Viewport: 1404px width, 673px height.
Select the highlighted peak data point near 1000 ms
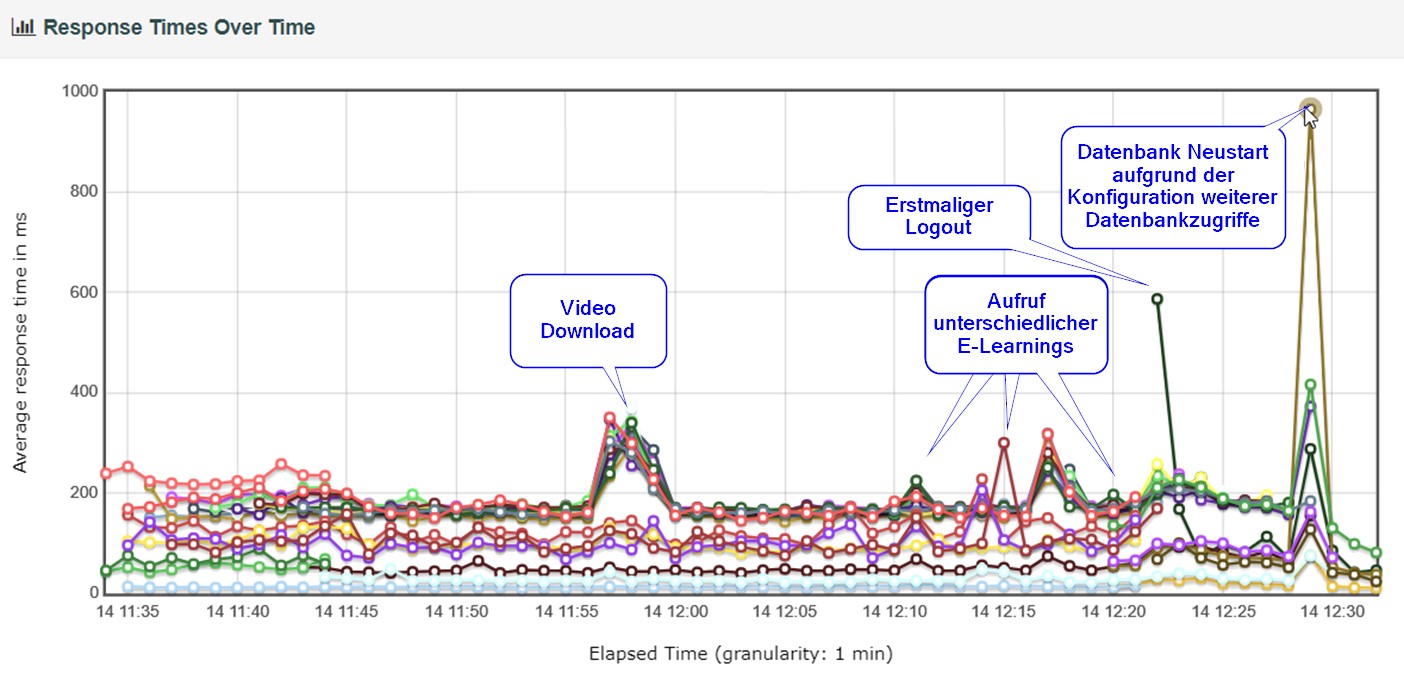click(1310, 109)
